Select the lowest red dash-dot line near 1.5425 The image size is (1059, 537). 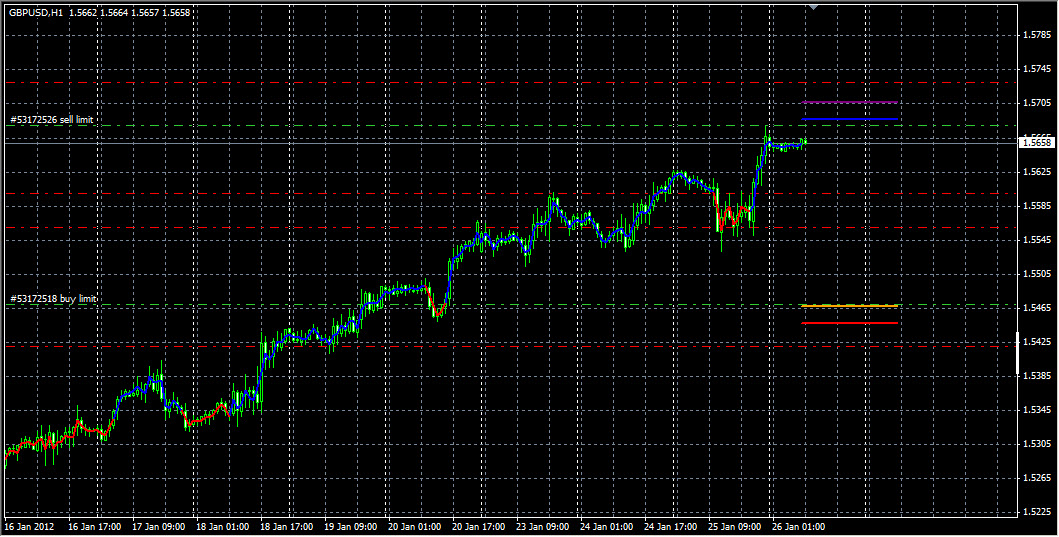click(511, 347)
